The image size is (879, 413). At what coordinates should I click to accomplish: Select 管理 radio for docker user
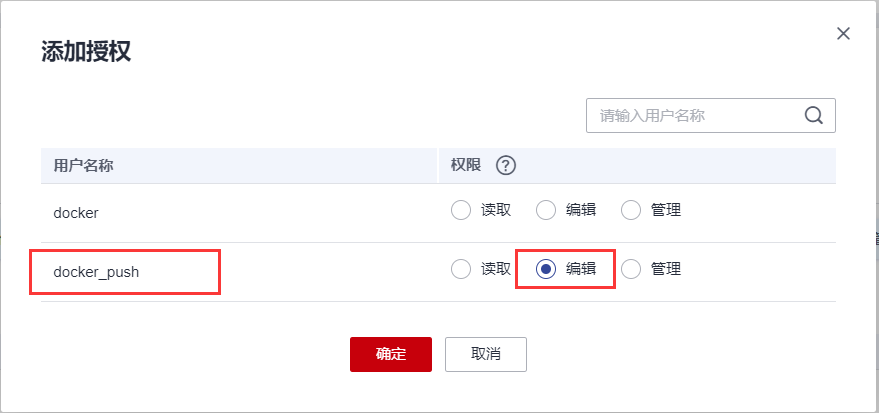pos(631,211)
